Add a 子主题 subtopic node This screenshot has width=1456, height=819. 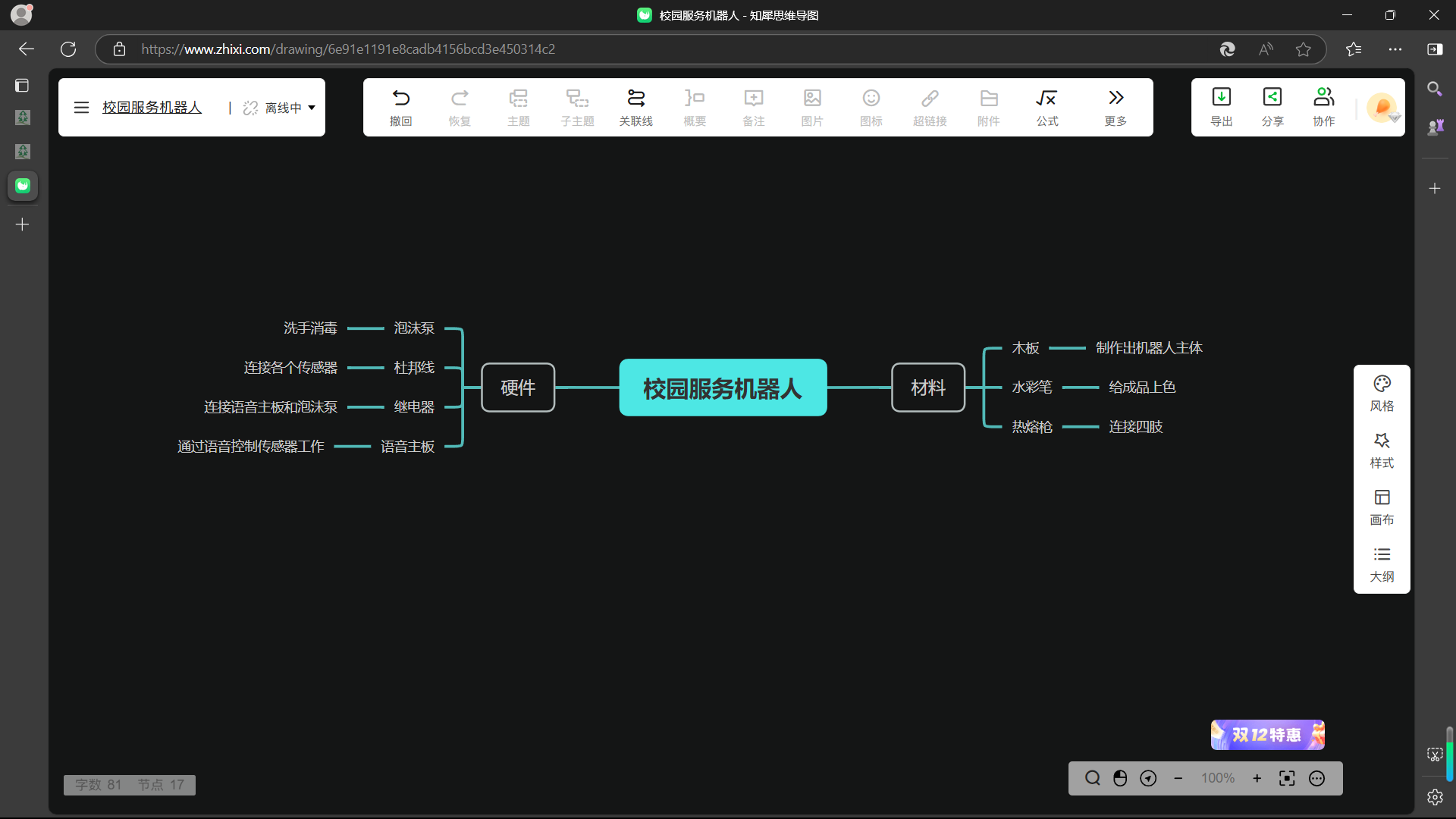point(577,107)
